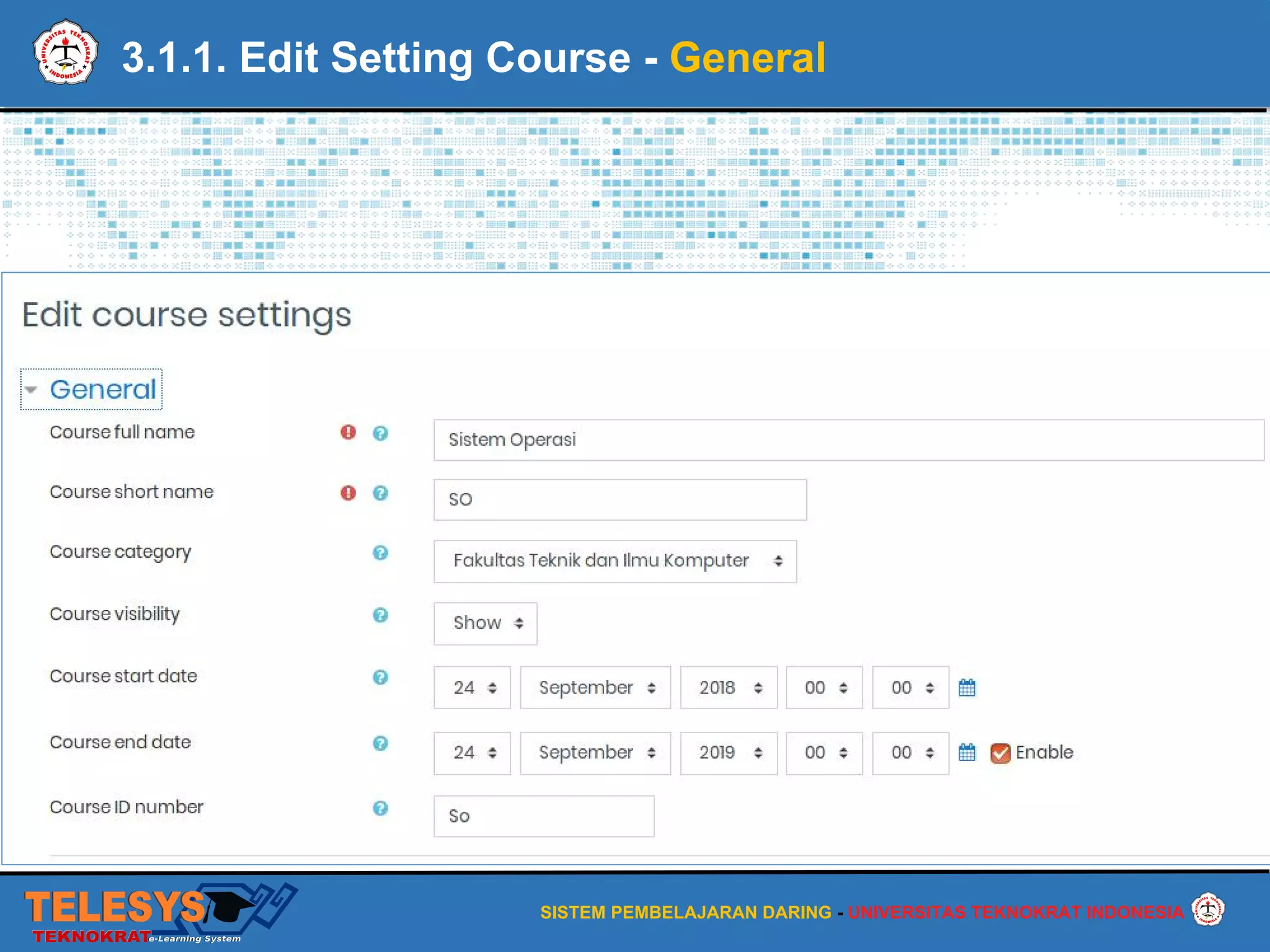Image resolution: width=1270 pixels, height=952 pixels.
Task: Open Course category dropdown
Action: 615,561
